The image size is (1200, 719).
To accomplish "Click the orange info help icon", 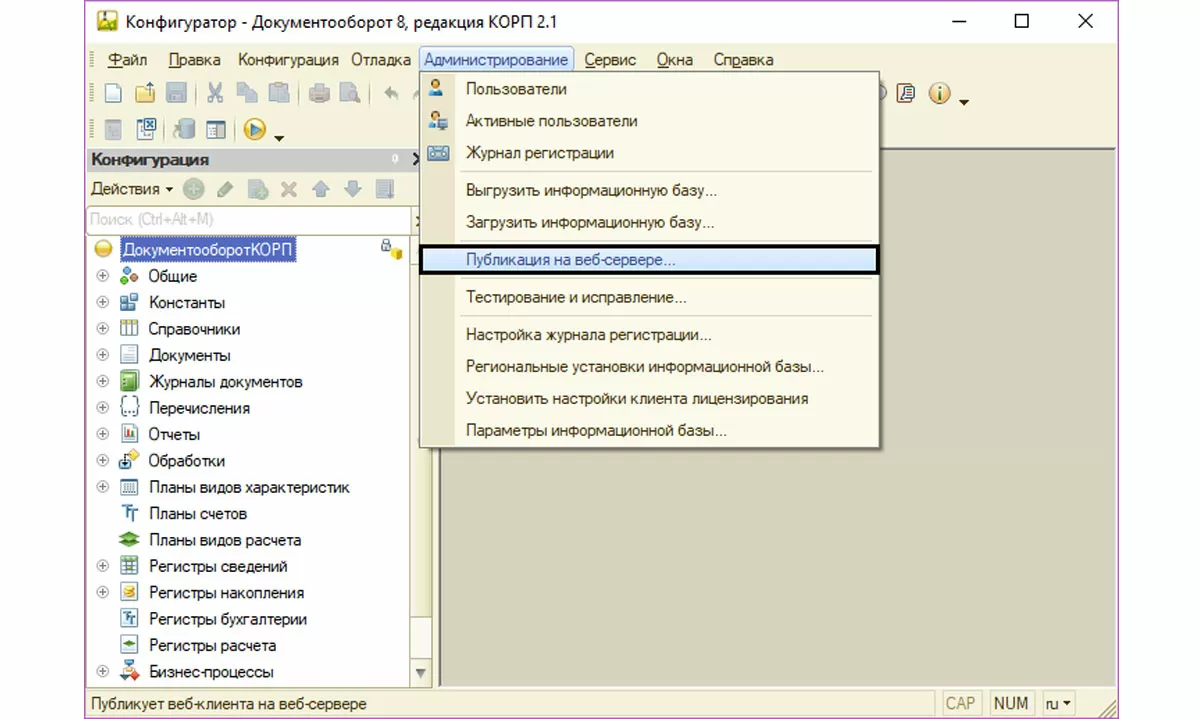I will (938, 93).
